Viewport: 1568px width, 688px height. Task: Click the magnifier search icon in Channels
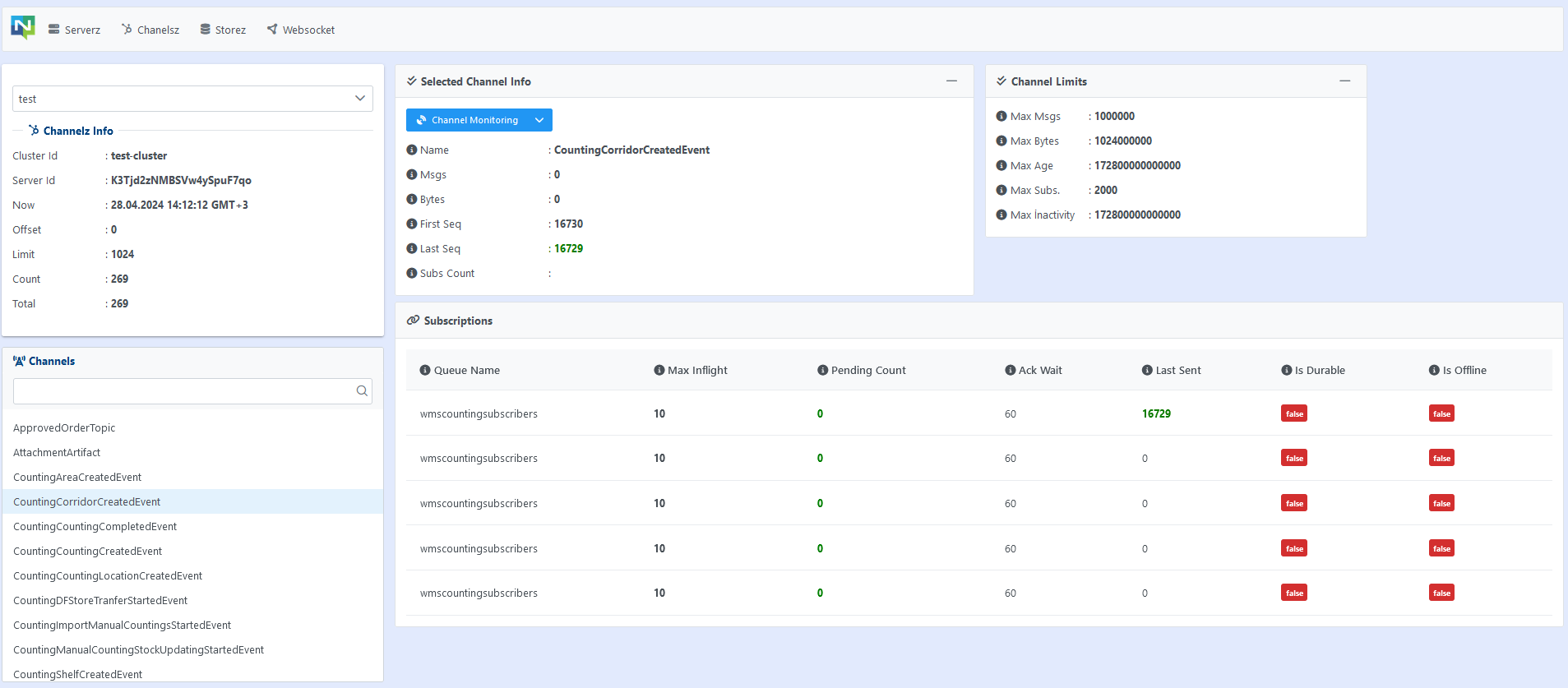coord(362,391)
